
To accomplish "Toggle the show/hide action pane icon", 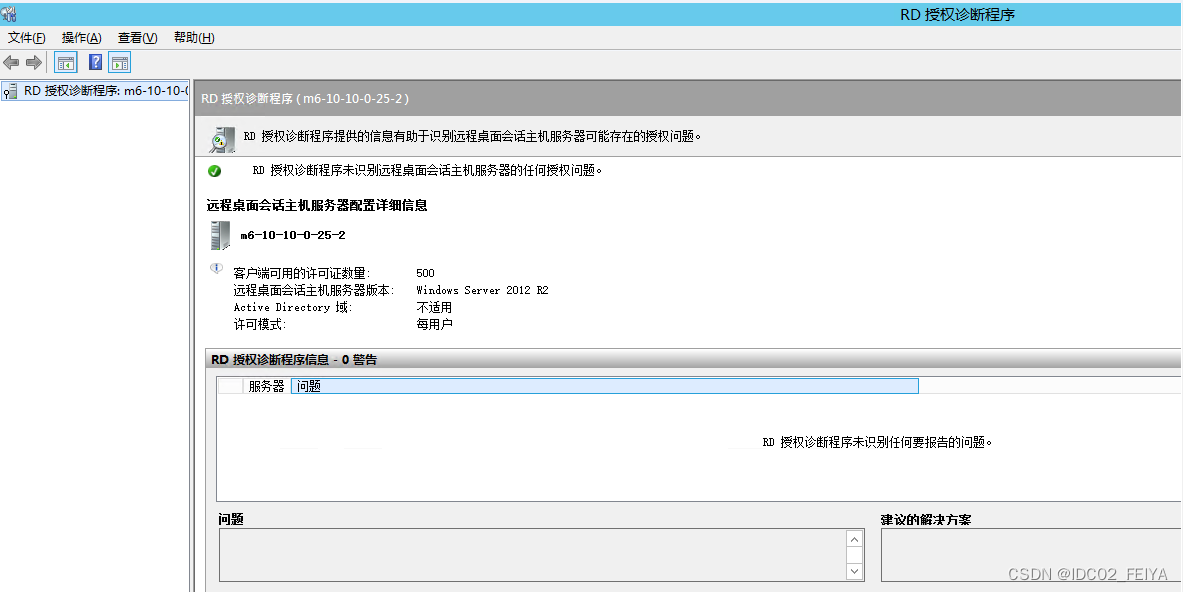I will tap(119, 63).
